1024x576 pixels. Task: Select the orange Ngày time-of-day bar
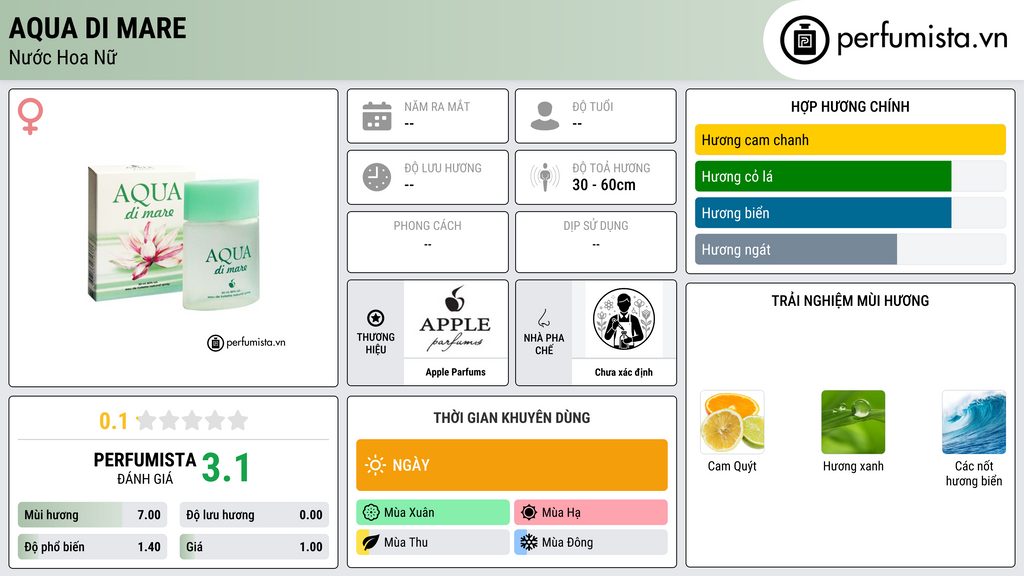512,465
